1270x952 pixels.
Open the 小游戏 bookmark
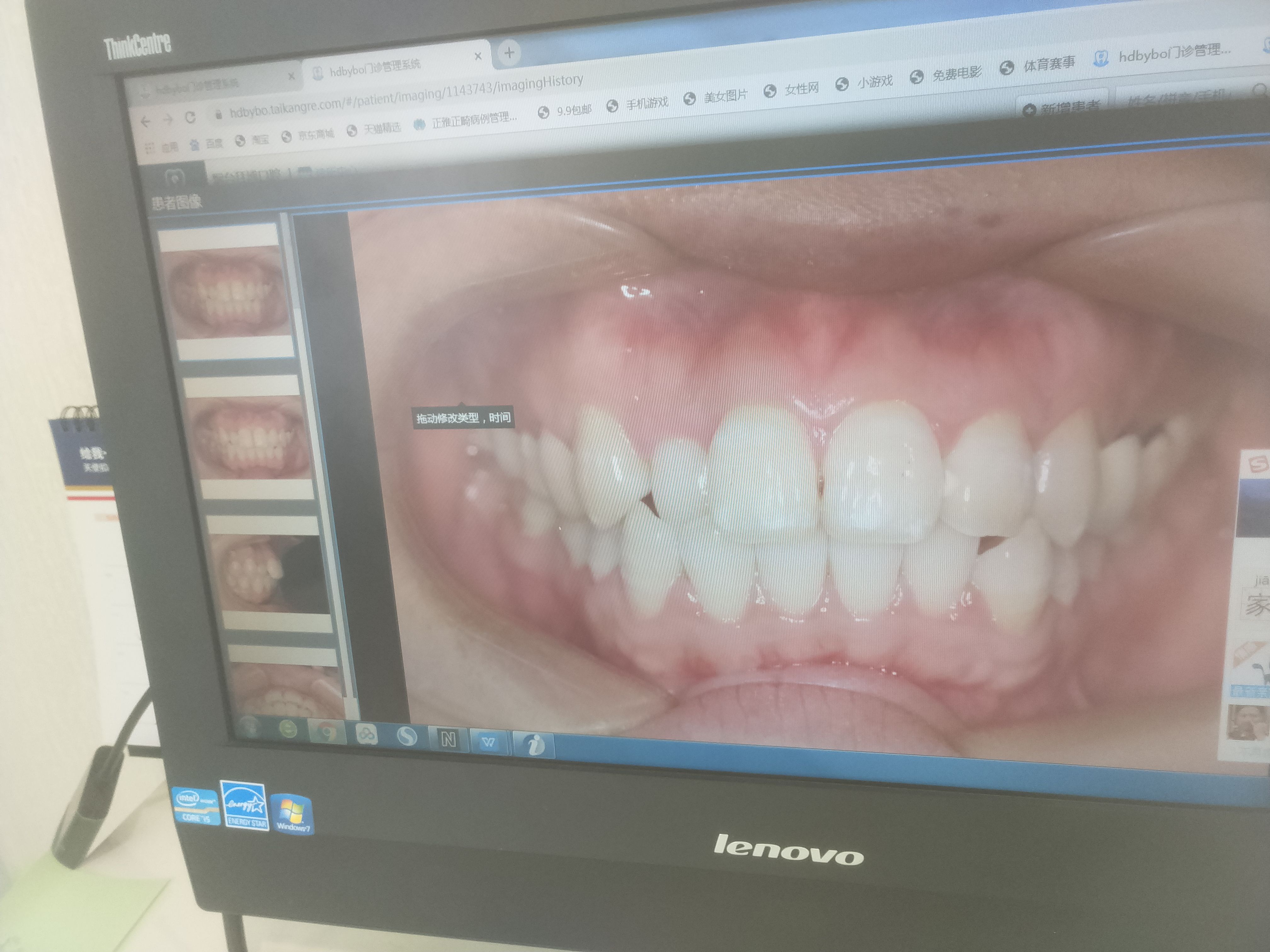click(864, 82)
